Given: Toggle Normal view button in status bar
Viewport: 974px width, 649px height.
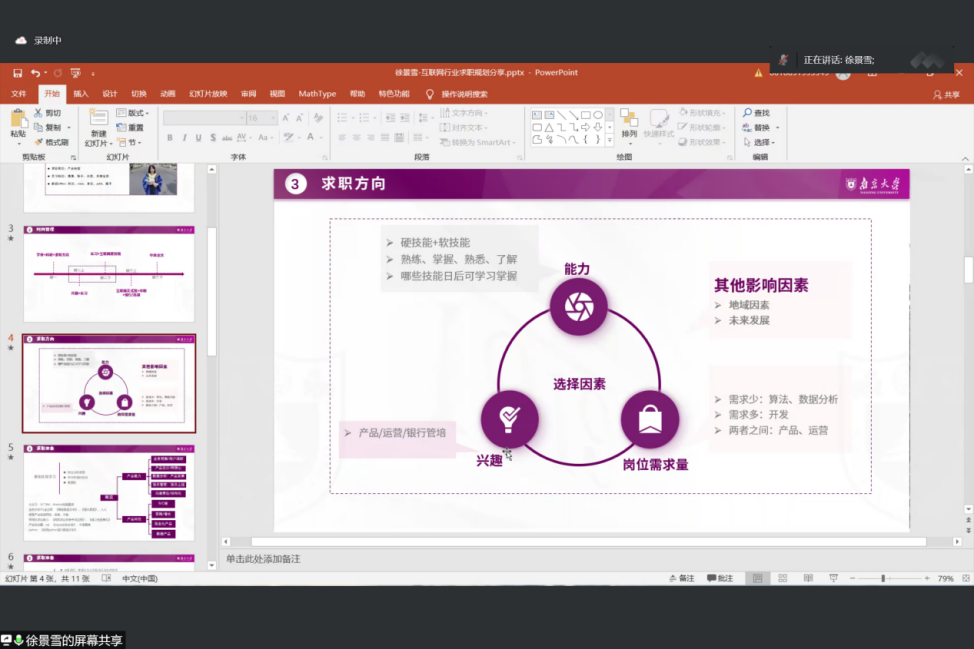Looking at the screenshot, I should [x=758, y=579].
